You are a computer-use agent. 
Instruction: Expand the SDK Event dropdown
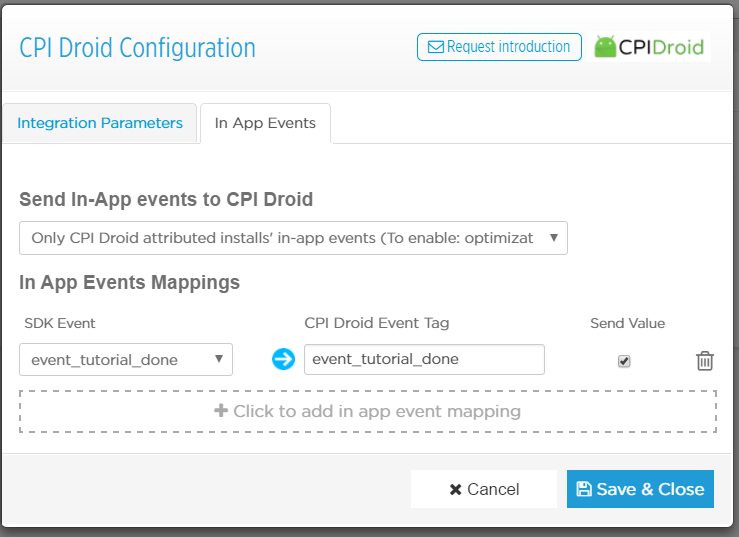126,360
